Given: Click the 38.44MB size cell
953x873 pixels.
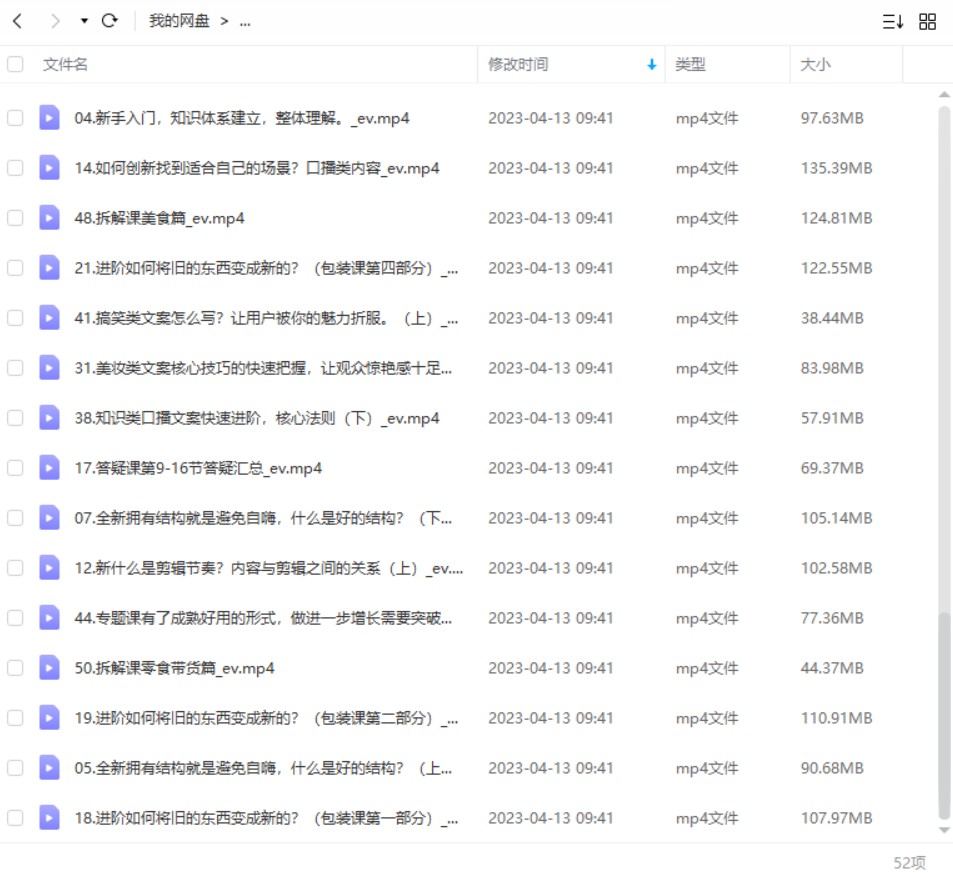Looking at the screenshot, I should 832,318.
